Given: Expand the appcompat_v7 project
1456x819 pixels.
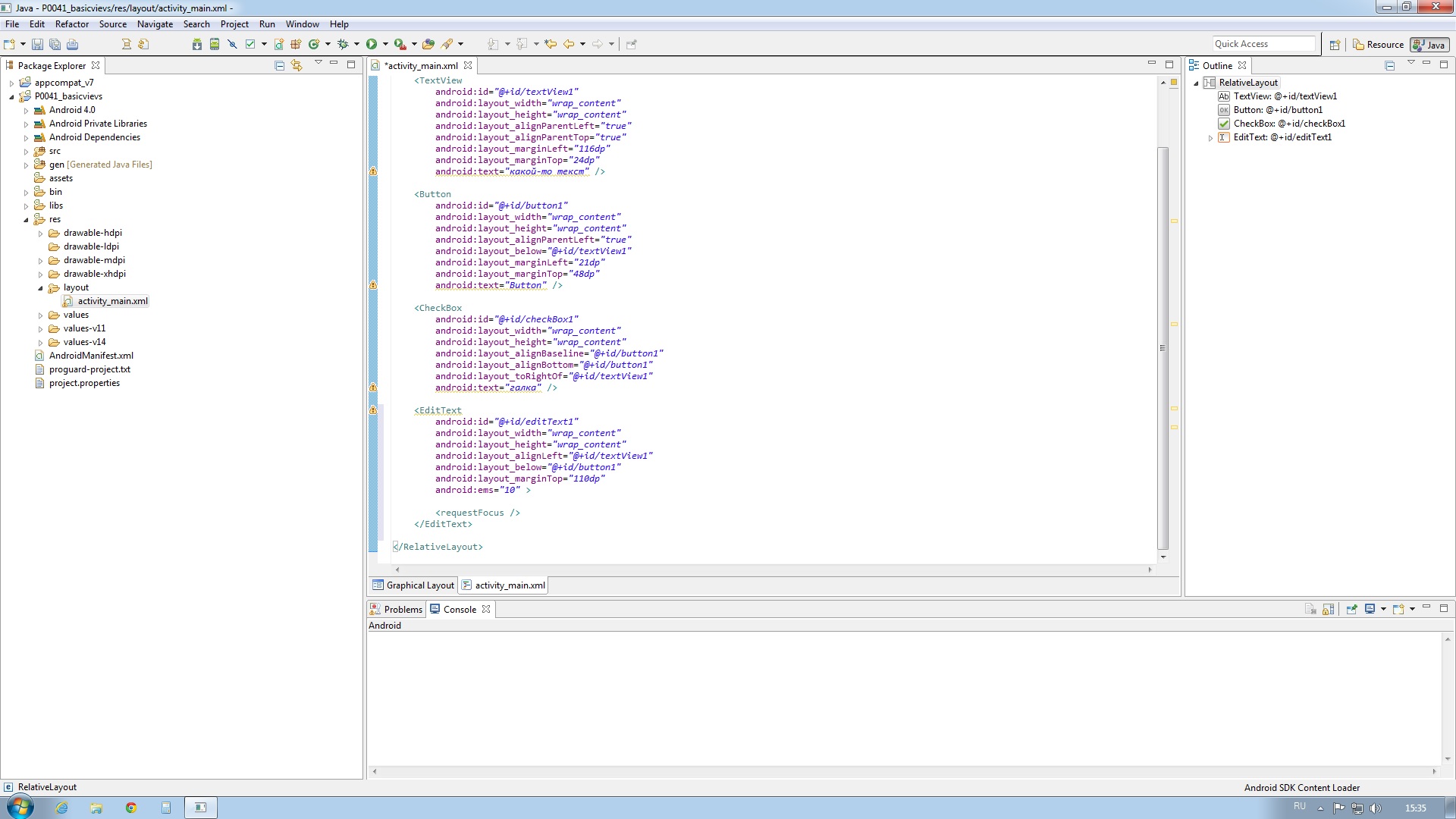Looking at the screenshot, I should point(11,83).
